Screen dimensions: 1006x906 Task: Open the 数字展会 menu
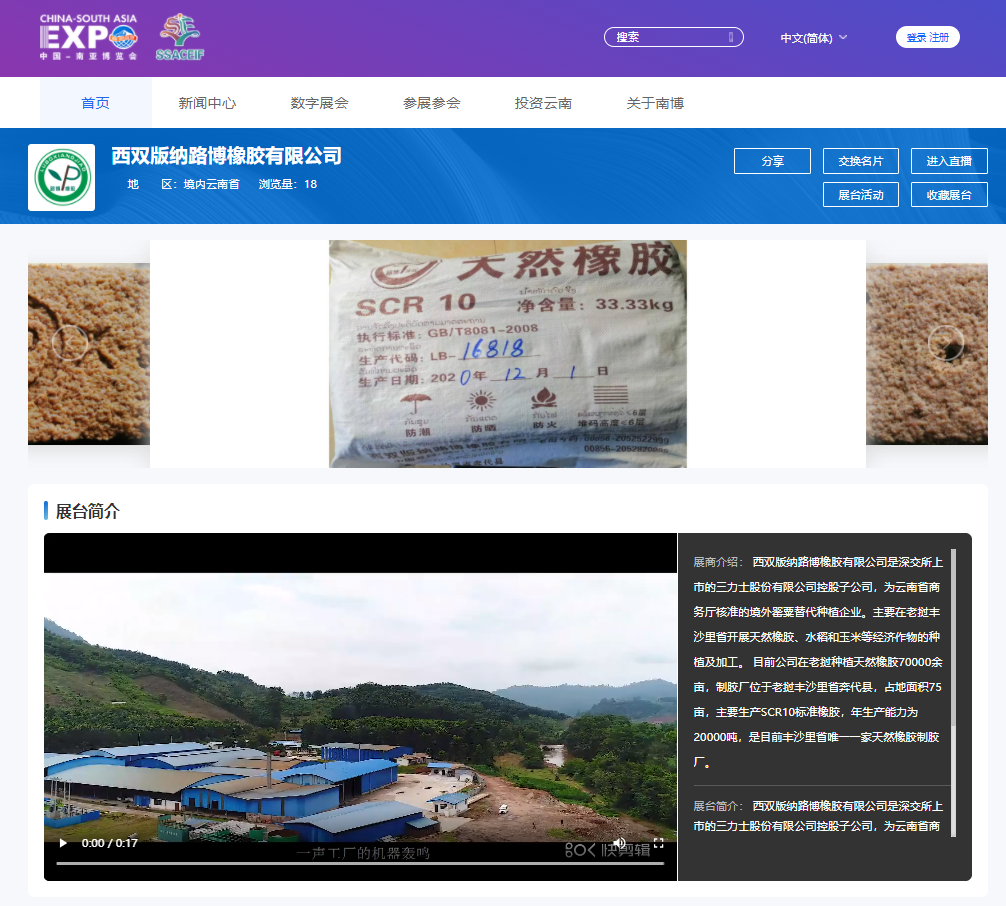pos(320,103)
